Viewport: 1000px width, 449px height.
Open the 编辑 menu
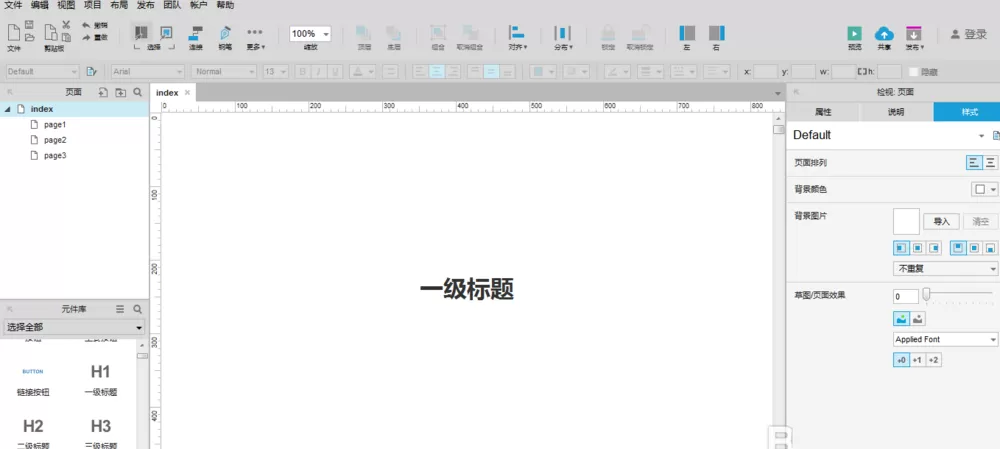click(40, 5)
